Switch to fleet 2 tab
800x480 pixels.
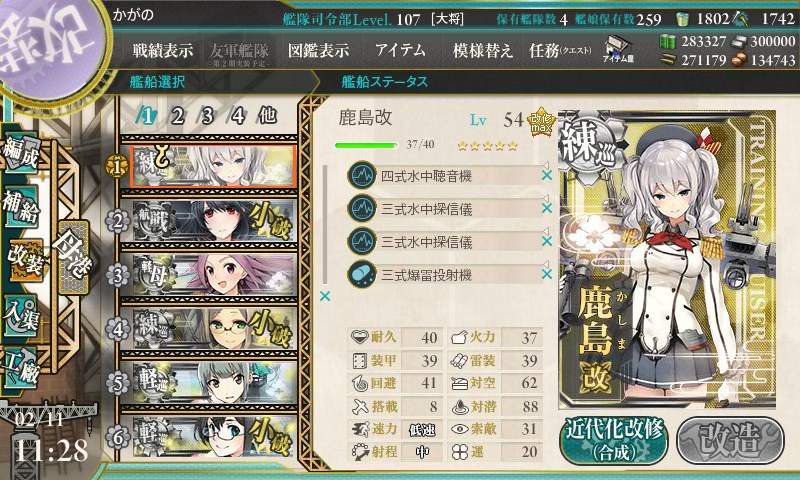click(x=178, y=116)
